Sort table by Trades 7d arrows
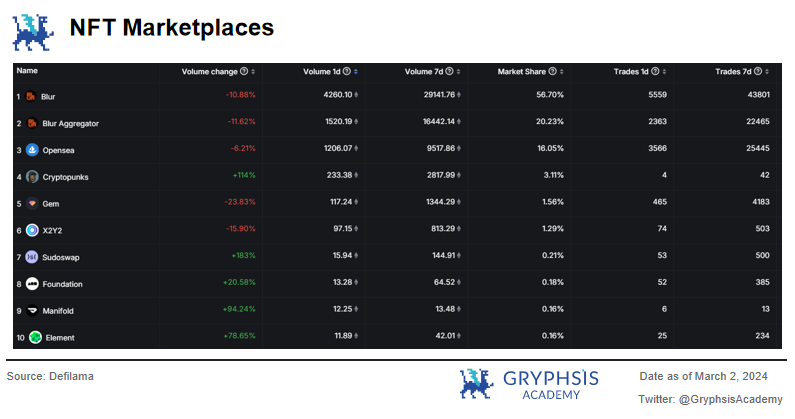 [x=767, y=72]
